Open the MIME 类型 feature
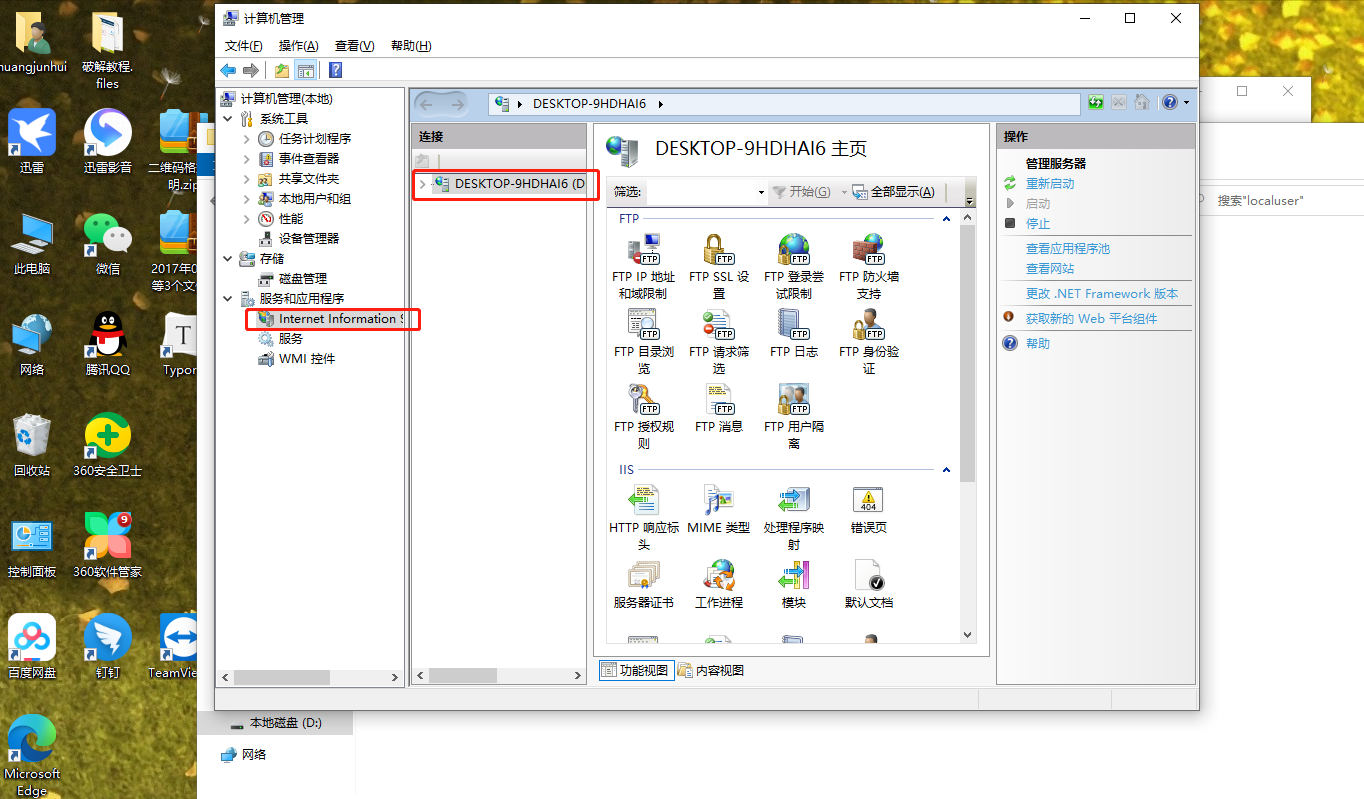Viewport: 1364px width, 799px height. pyautogui.click(x=719, y=510)
